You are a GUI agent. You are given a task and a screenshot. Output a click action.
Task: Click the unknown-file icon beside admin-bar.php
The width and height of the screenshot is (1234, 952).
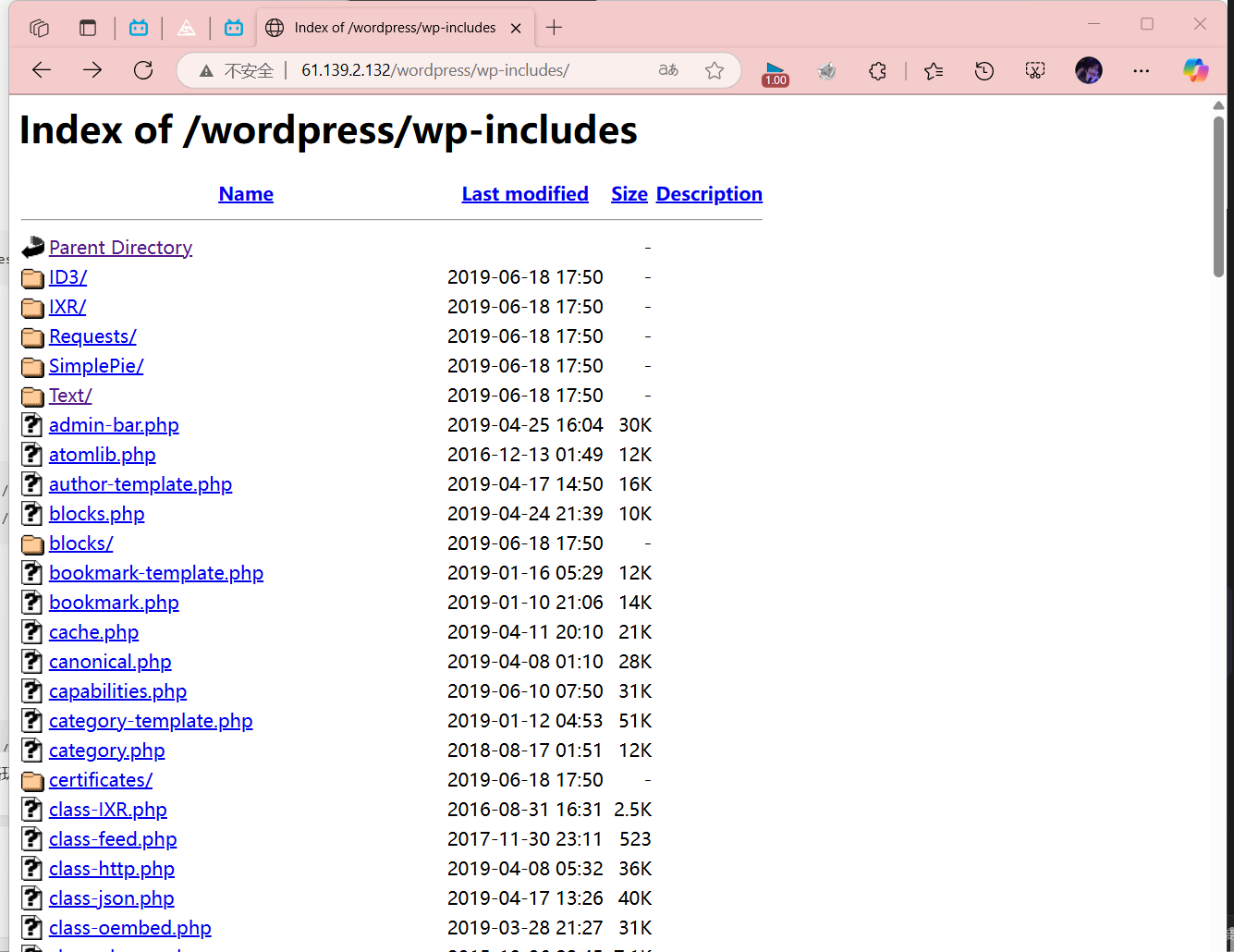coord(32,425)
